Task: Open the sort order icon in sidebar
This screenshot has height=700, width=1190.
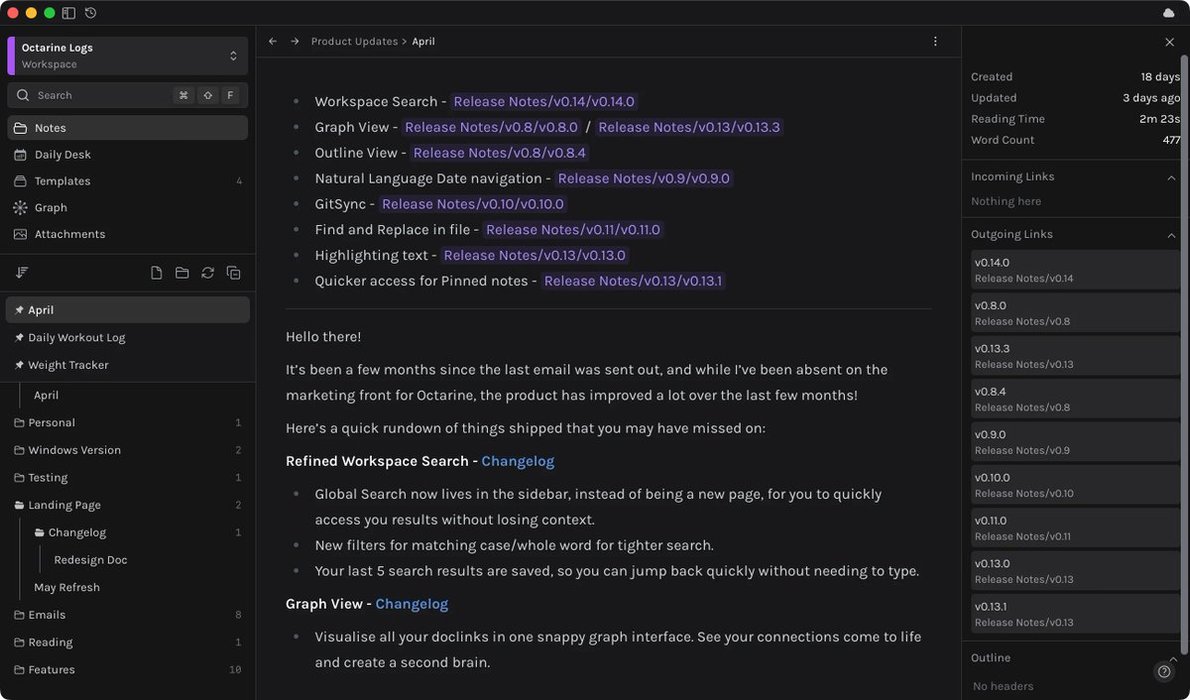Action: pos(22,273)
